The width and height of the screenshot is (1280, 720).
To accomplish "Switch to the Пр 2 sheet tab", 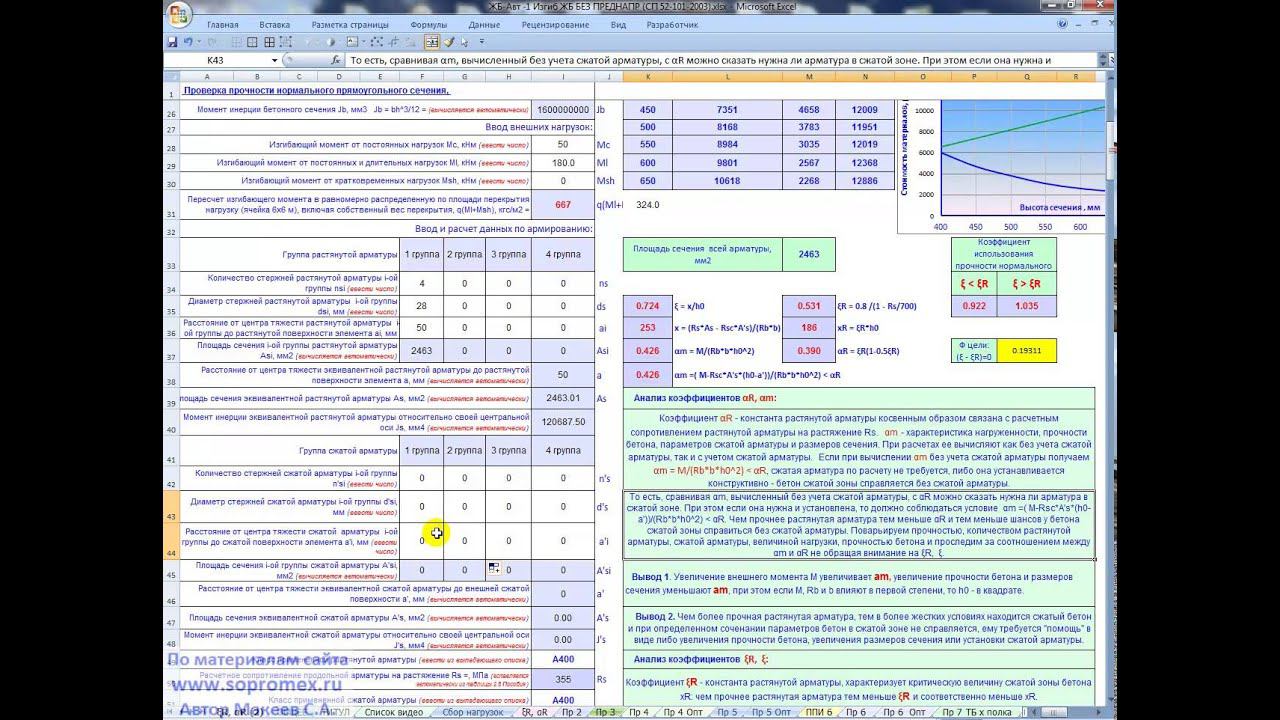I will point(571,712).
